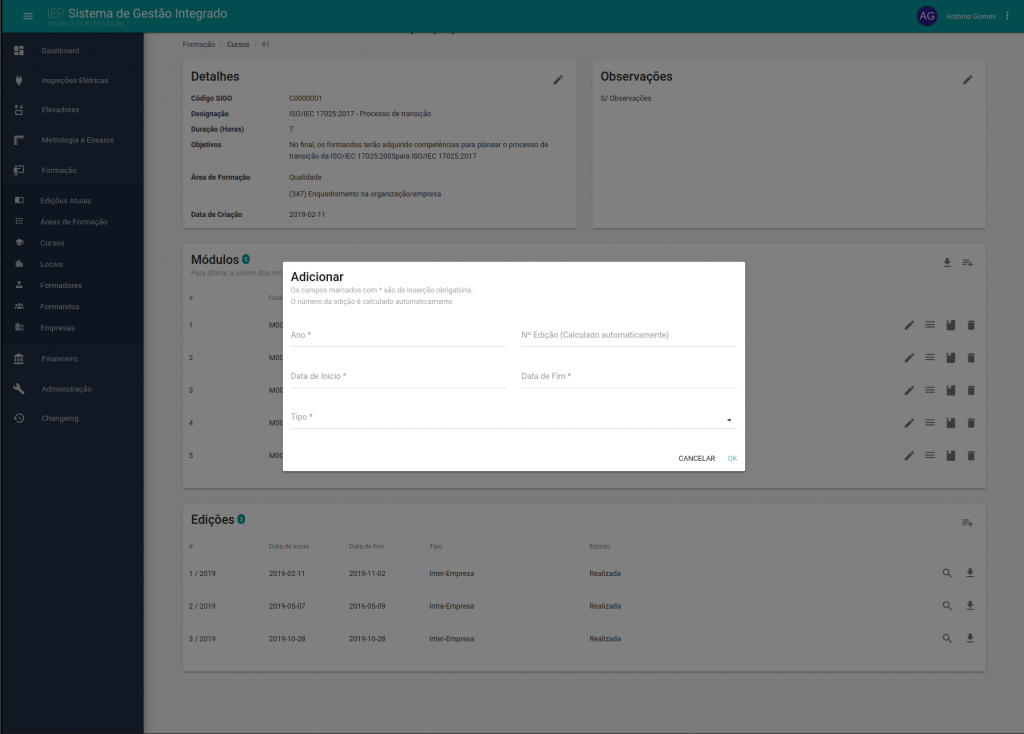
Task: Open the user options three-dot menu
Action: pos(1007,16)
